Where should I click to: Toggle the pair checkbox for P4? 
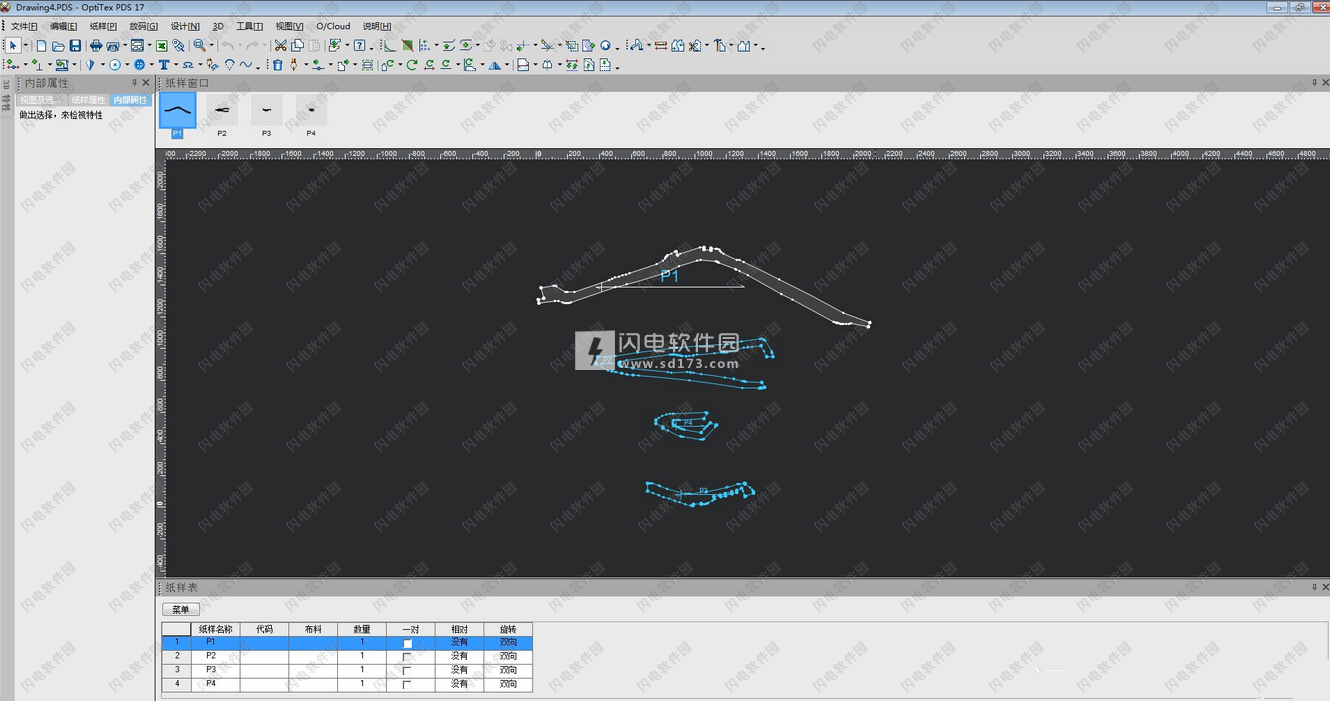(x=407, y=685)
